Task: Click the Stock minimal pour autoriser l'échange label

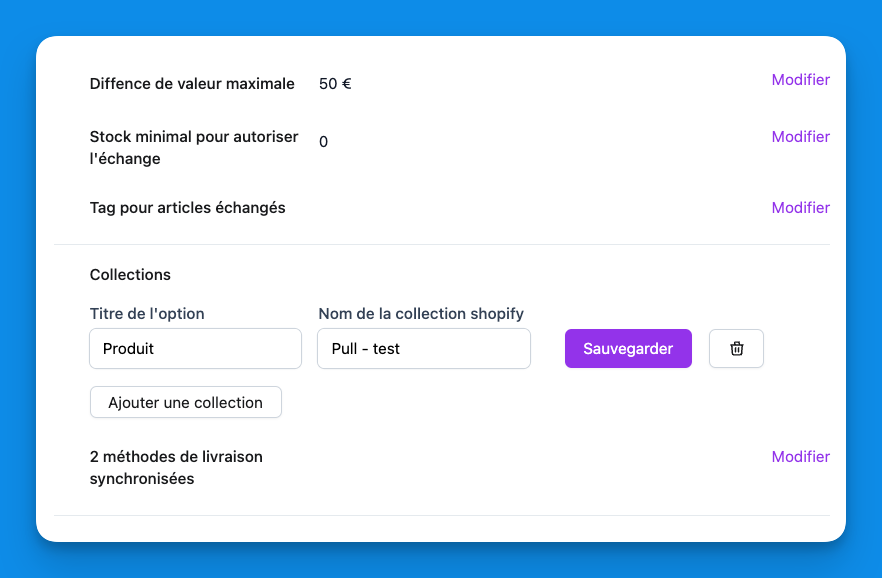Action: click(x=194, y=147)
